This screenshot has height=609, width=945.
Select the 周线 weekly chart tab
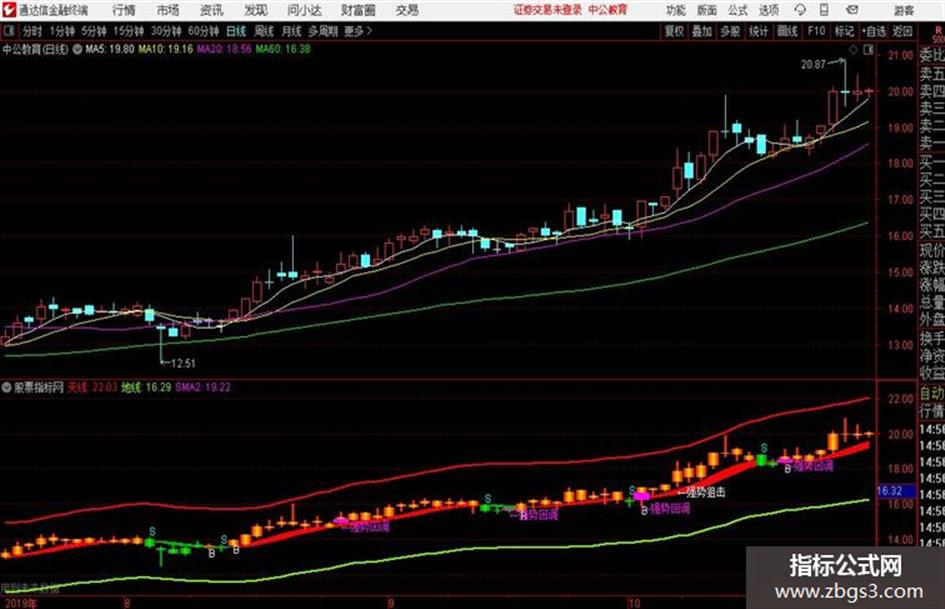coord(264,31)
